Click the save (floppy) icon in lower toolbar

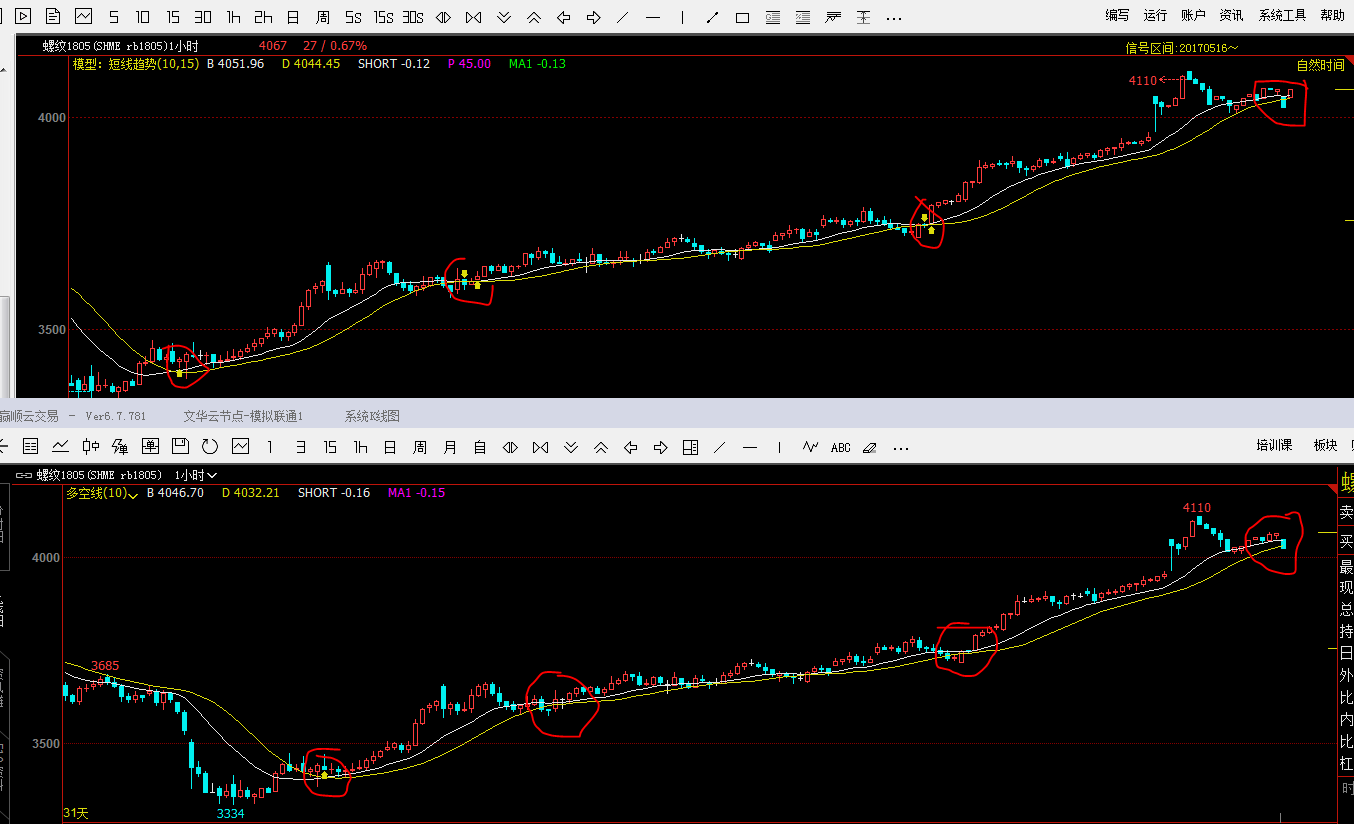[181, 446]
